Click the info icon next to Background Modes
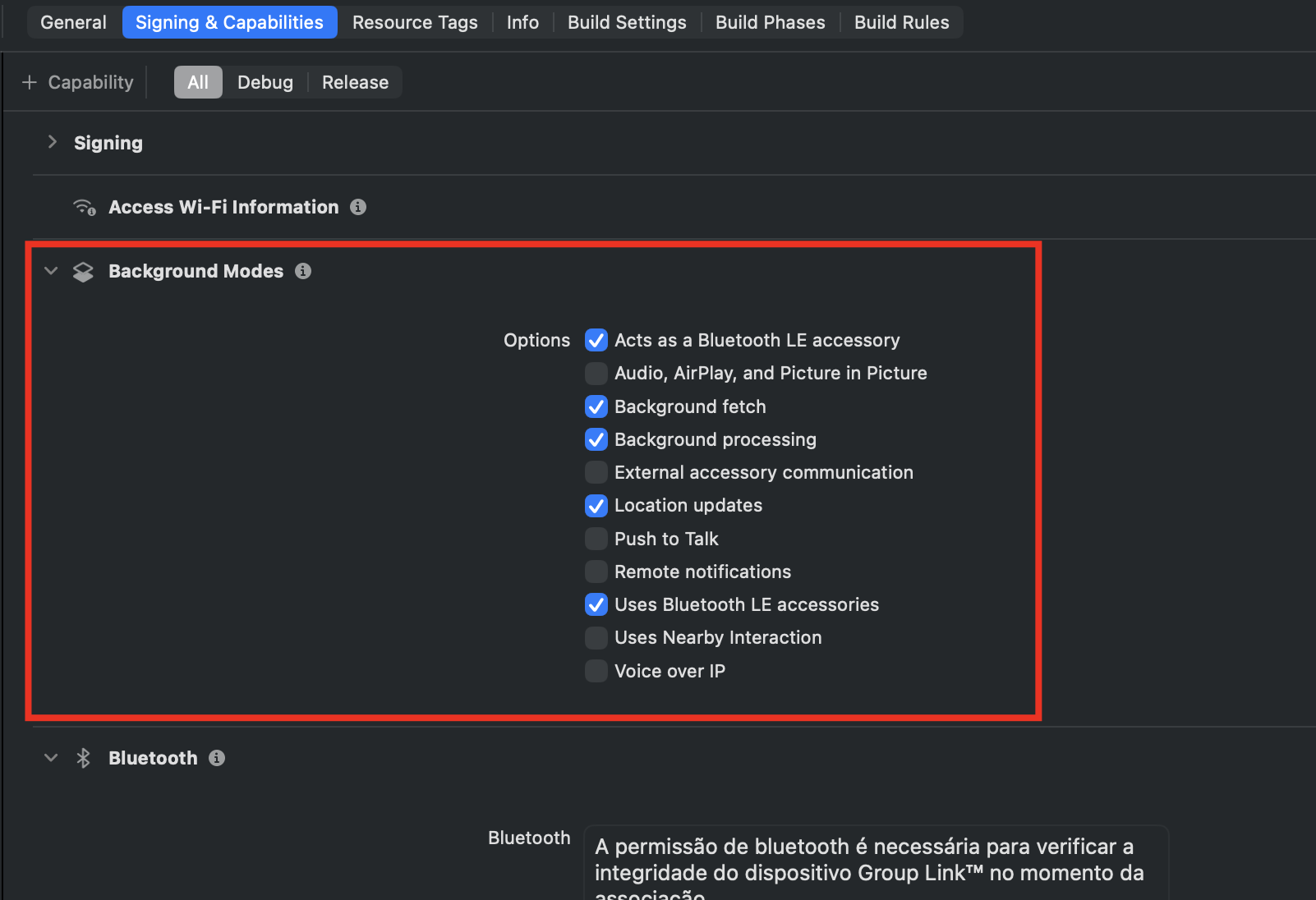The height and width of the screenshot is (900, 1316). pyautogui.click(x=303, y=271)
